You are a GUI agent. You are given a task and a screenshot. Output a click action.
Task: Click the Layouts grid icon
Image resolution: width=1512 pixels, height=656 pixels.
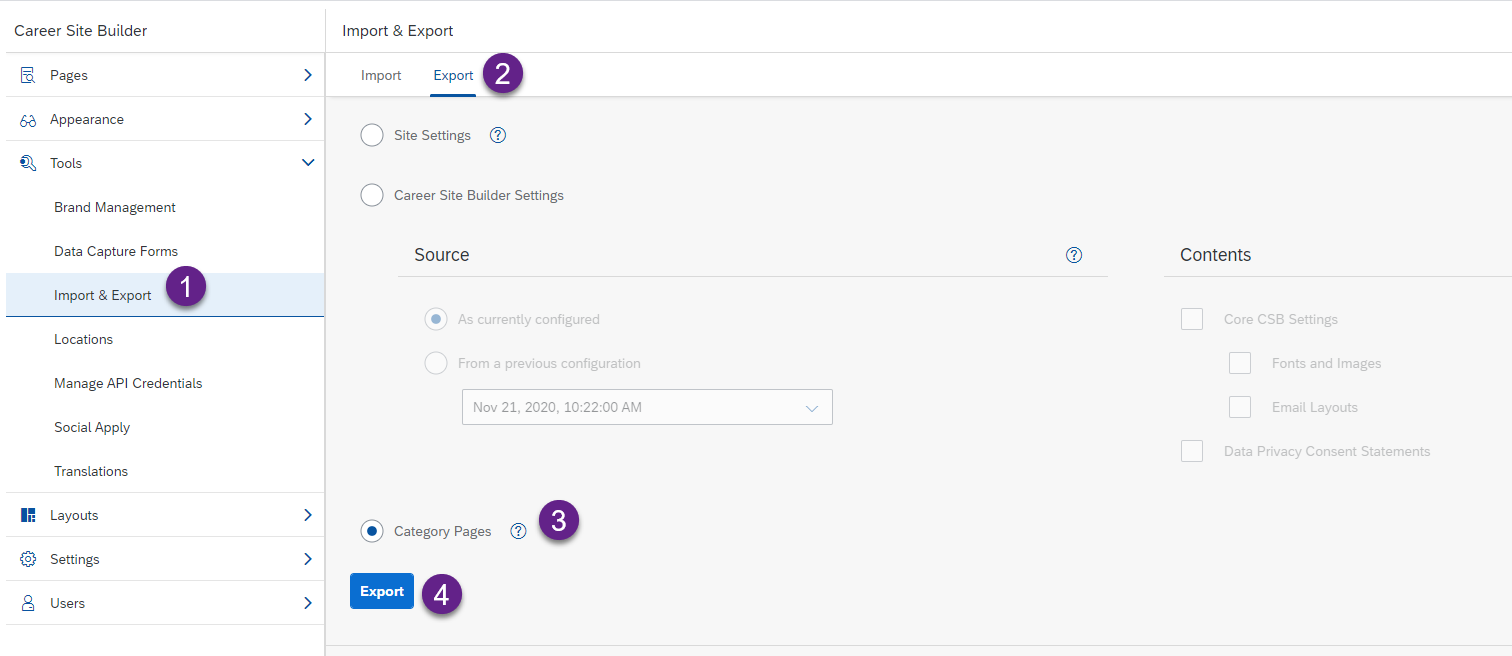(x=28, y=515)
